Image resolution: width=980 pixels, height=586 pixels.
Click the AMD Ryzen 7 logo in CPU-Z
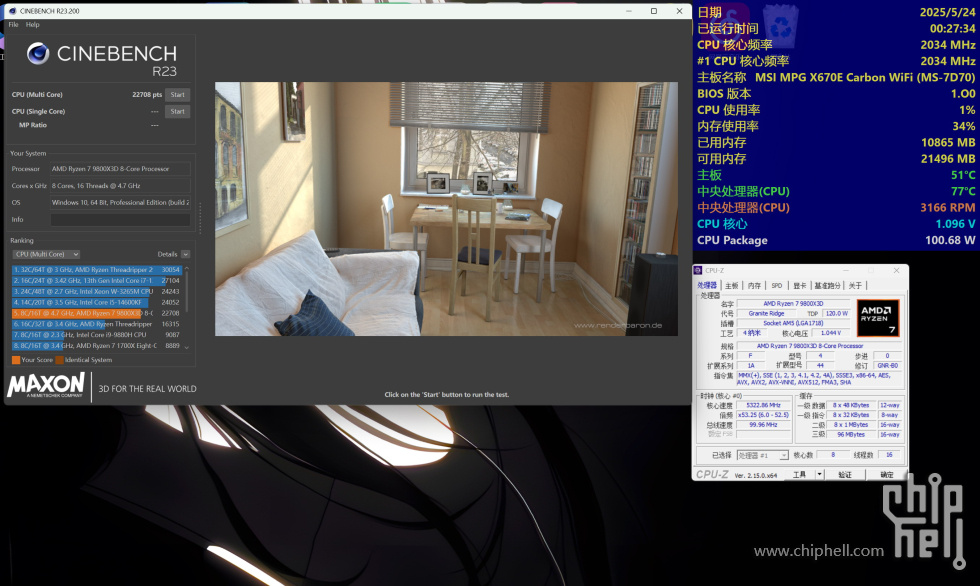tap(878, 318)
